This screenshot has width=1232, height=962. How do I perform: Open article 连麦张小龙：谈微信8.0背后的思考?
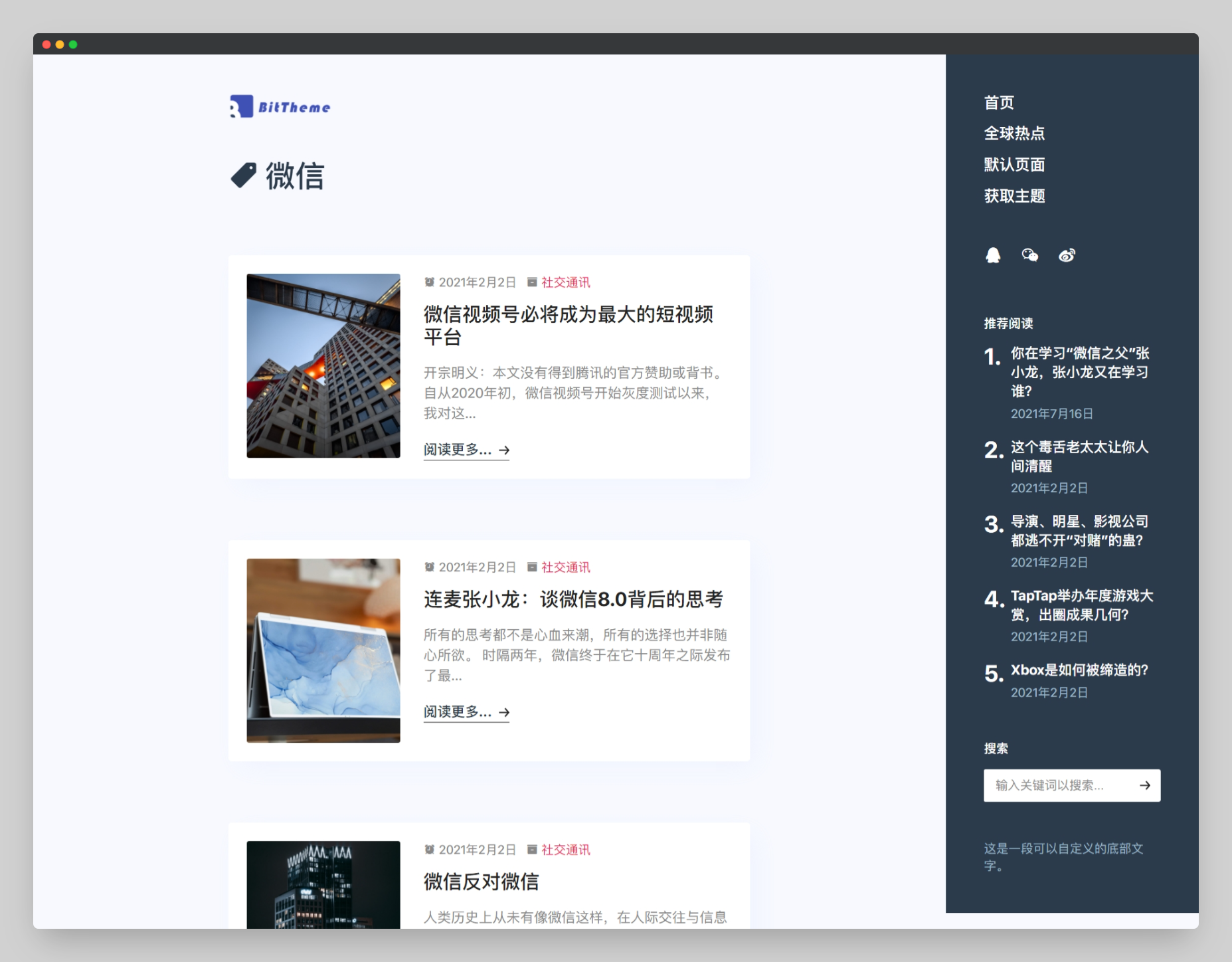click(x=573, y=599)
